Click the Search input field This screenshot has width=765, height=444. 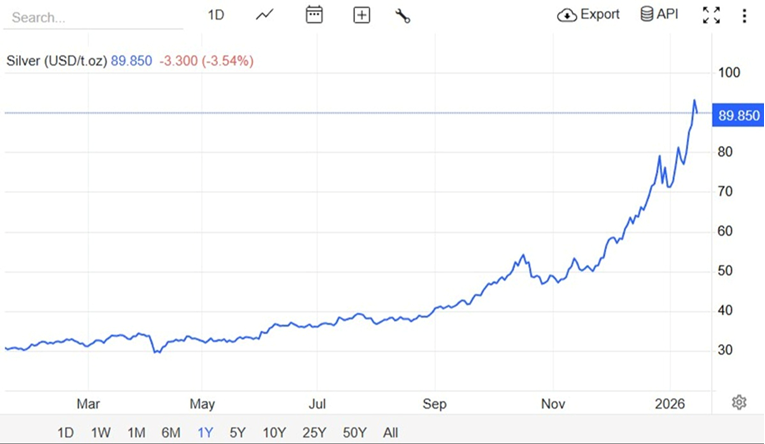(x=90, y=17)
